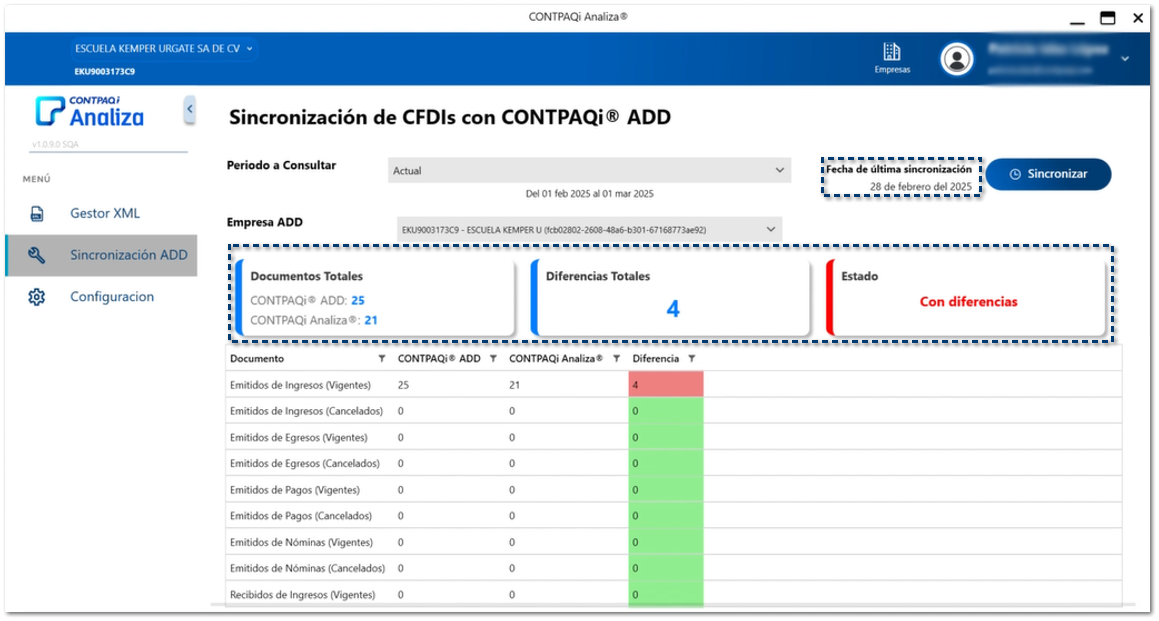This screenshot has height=621, width=1159.
Task: Expand the company selector ESCUELA KEMPER URGATE
Action: coord(164,49)
